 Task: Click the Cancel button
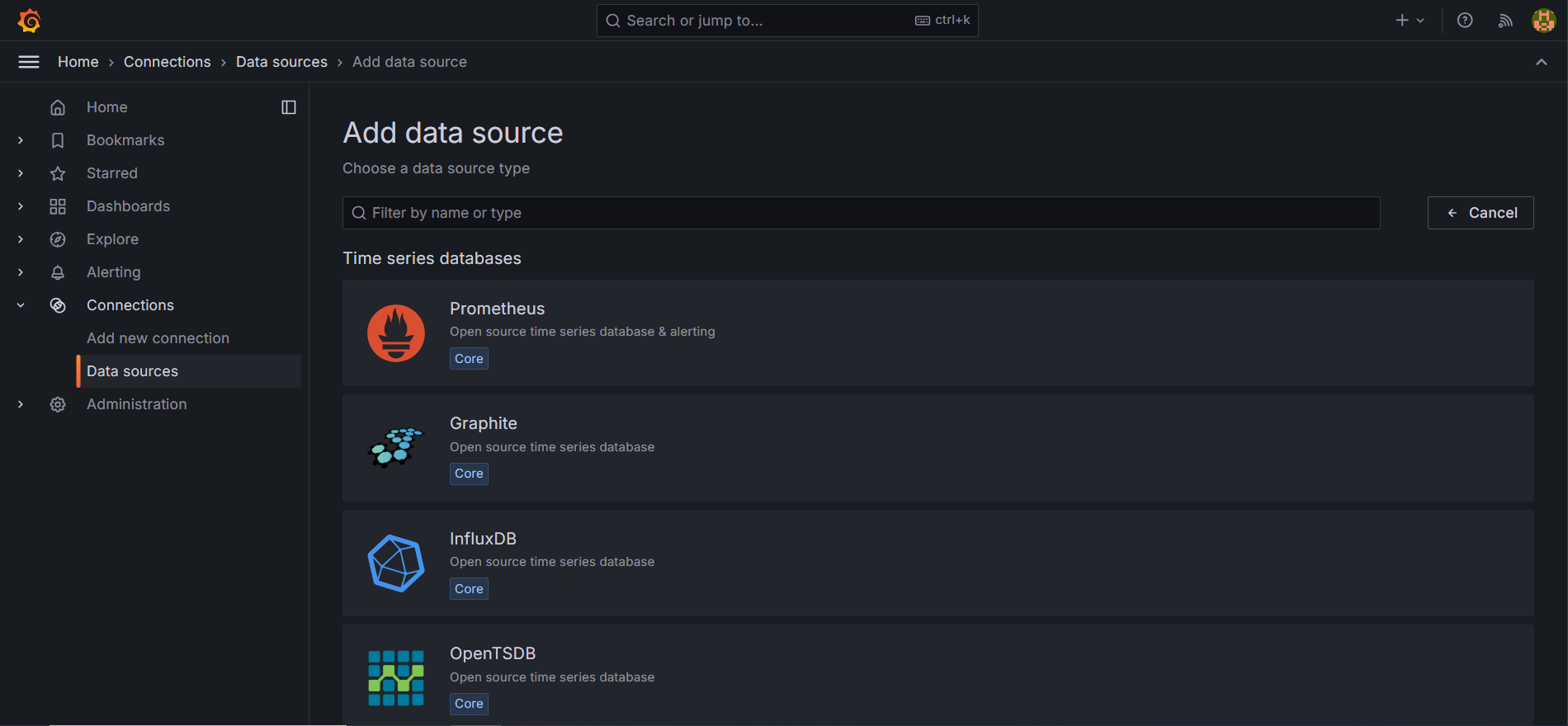(1481, 213)
